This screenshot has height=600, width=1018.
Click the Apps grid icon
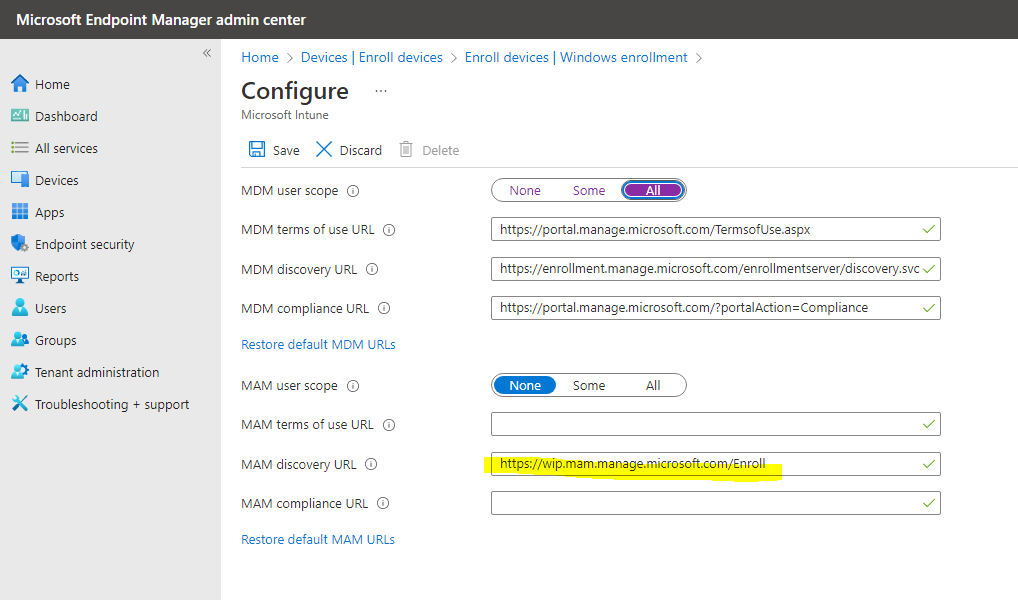[20, 212]
